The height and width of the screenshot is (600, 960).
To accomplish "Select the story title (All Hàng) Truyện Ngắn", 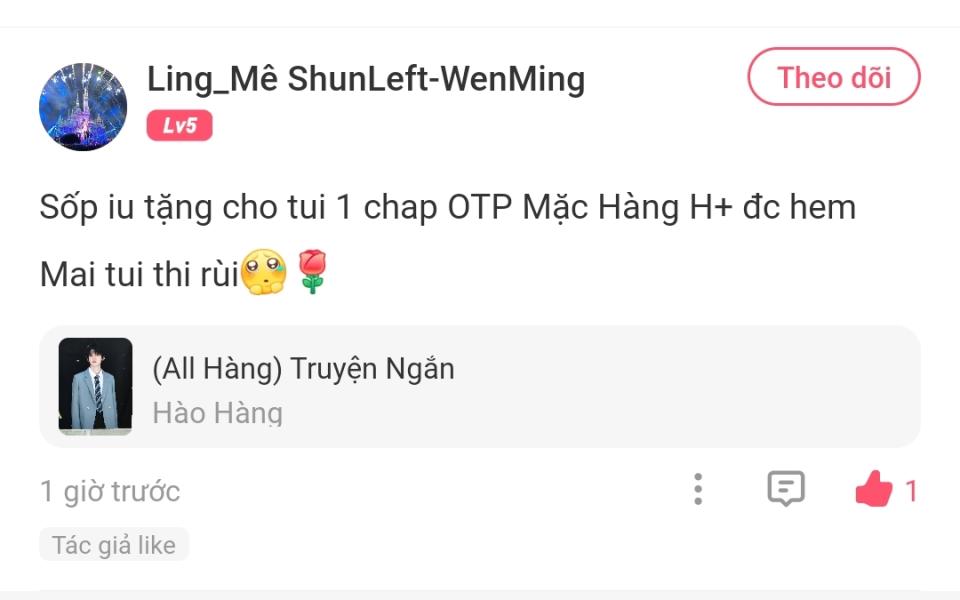I will tap(304, 369).
